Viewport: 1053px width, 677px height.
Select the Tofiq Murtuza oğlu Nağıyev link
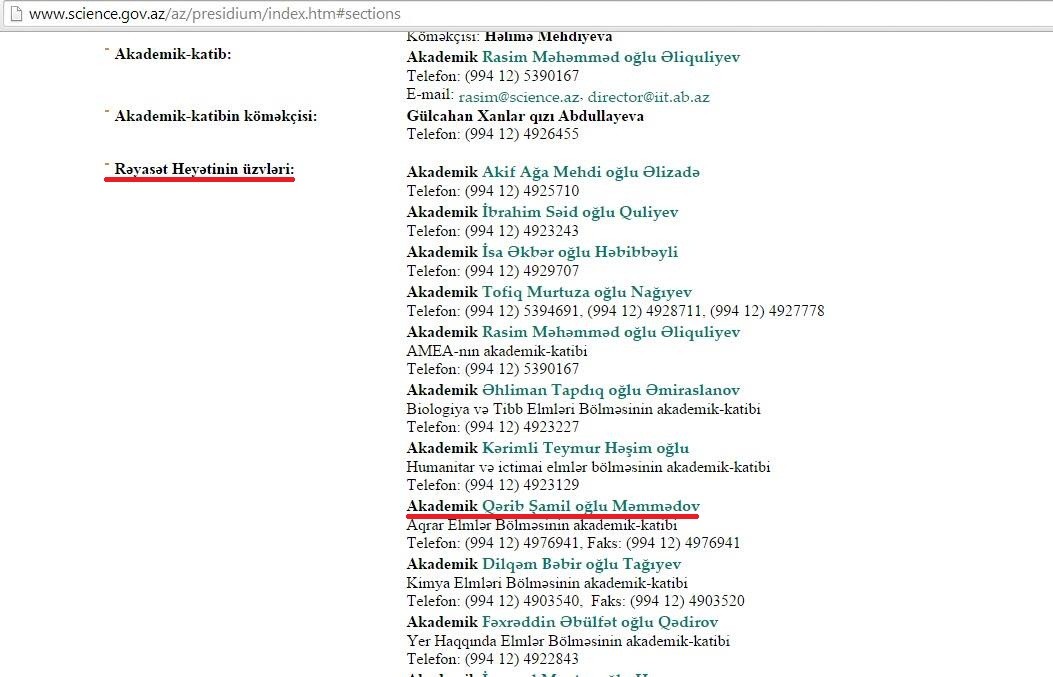pos(582,292)
